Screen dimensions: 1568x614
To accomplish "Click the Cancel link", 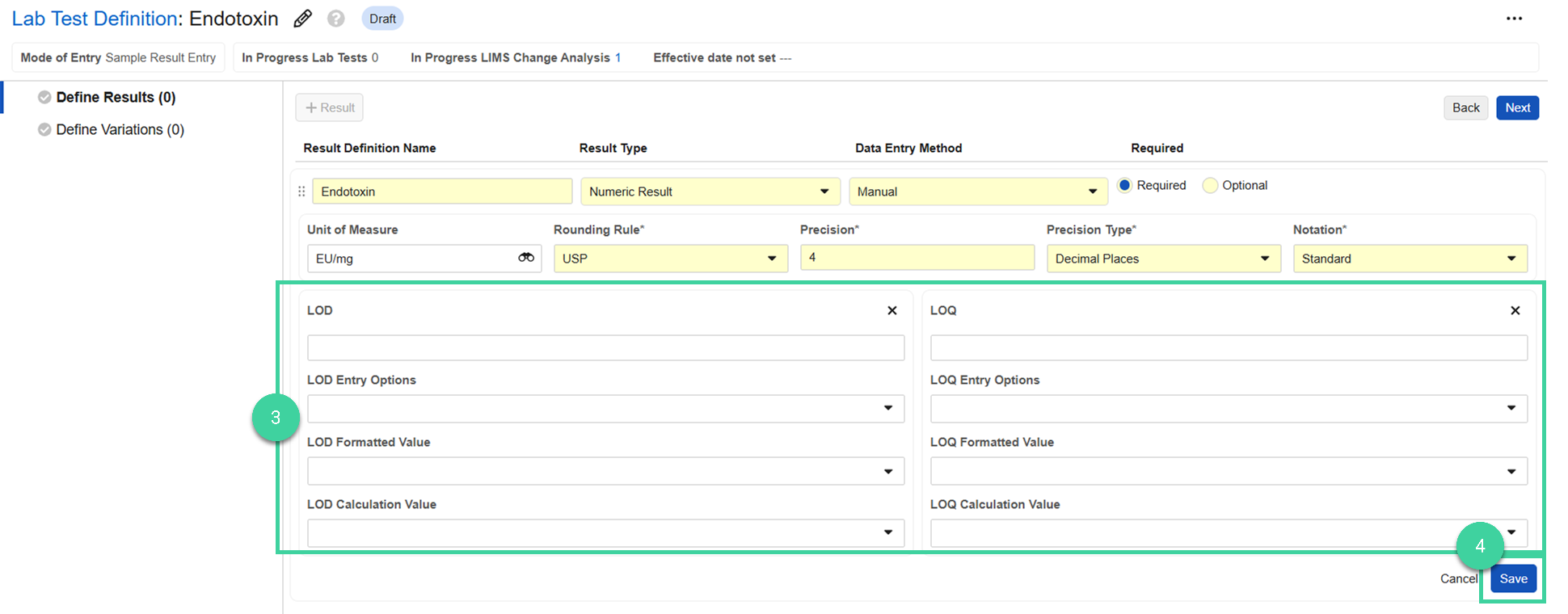I will [x=1459, y=578].
